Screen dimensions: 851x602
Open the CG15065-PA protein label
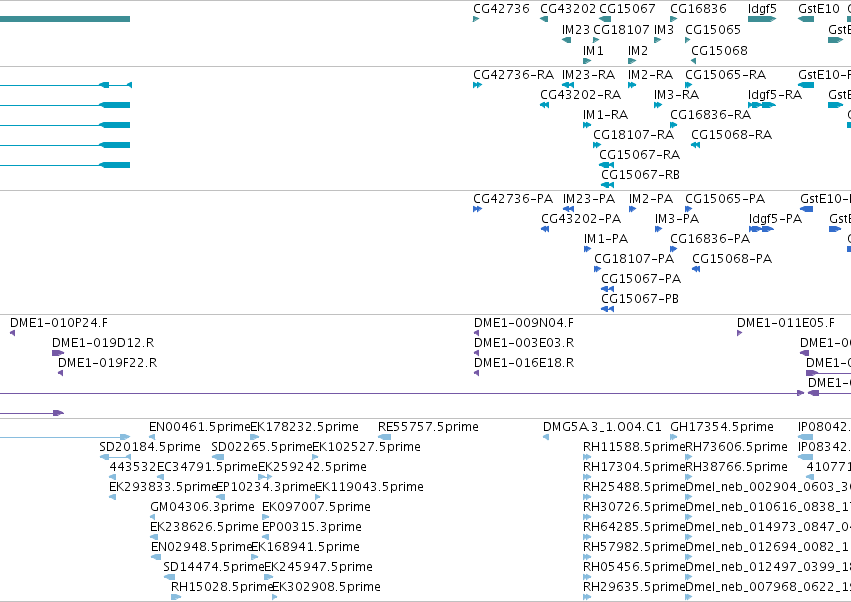[725, 199]
